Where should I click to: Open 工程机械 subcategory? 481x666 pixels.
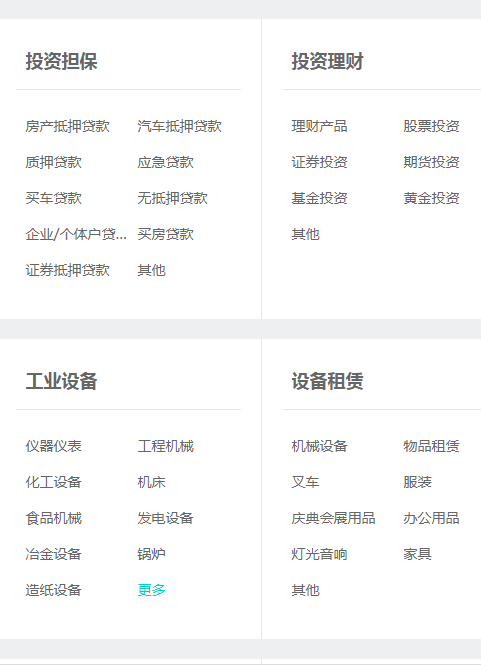(x=165, y=446)
